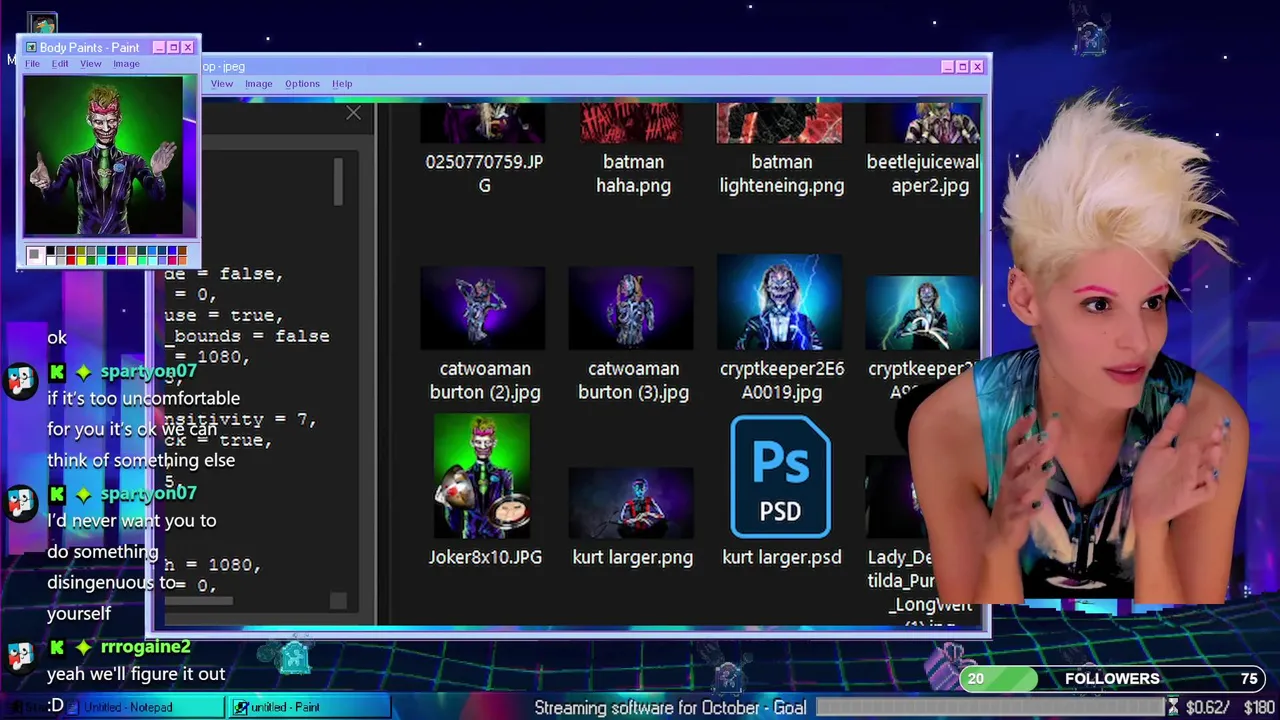Open the Options menu in the jpeg window
This screenshot has width=1280, height=720.
pyautogui.click(x=302, y=84)
